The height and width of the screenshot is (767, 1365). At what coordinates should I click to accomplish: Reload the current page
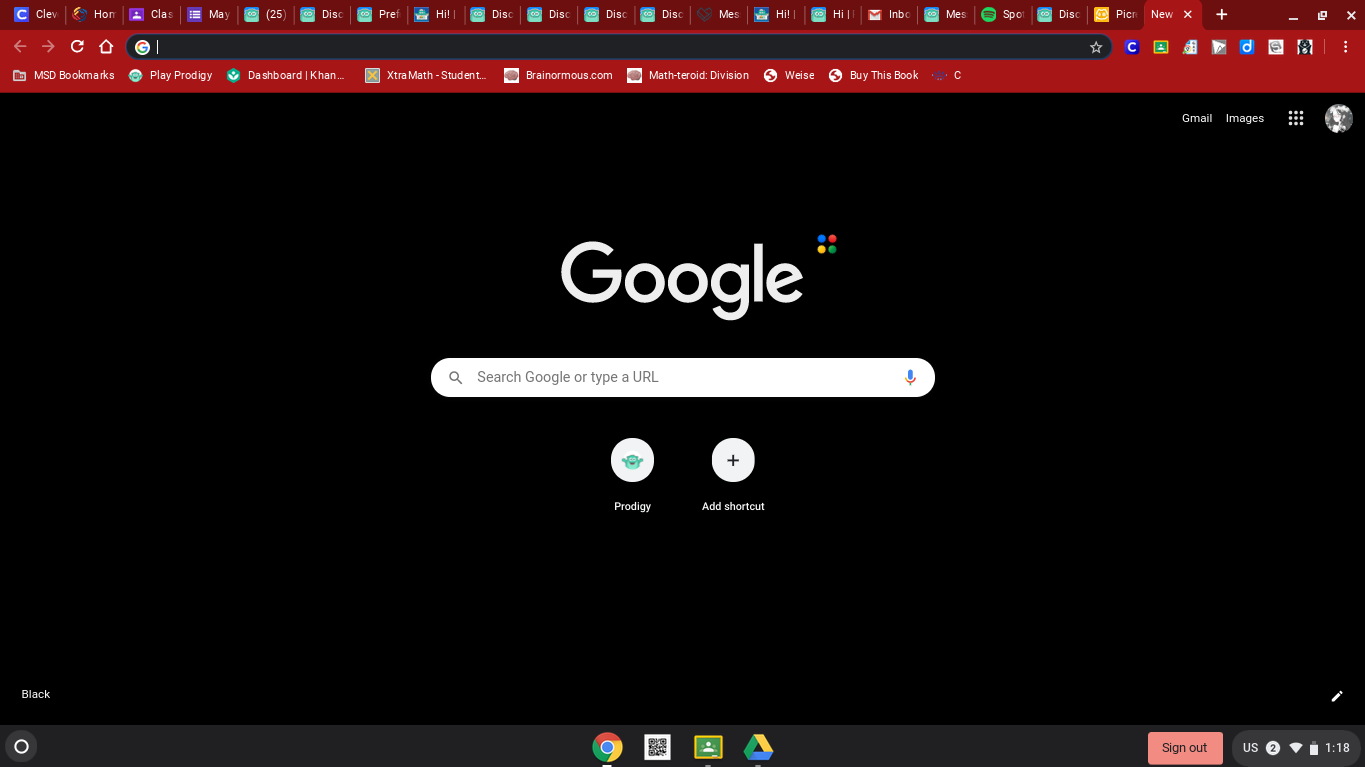[77, 47]
